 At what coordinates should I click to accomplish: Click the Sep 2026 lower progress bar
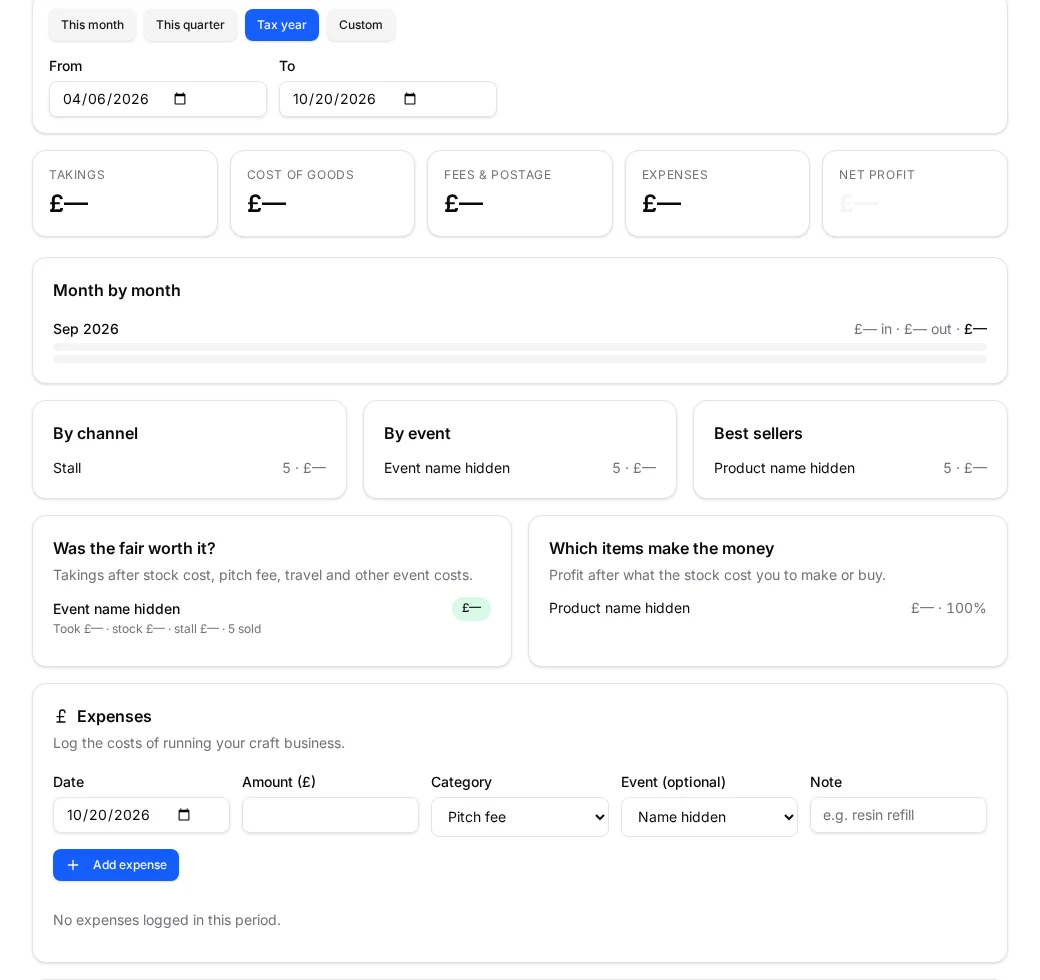520,359
